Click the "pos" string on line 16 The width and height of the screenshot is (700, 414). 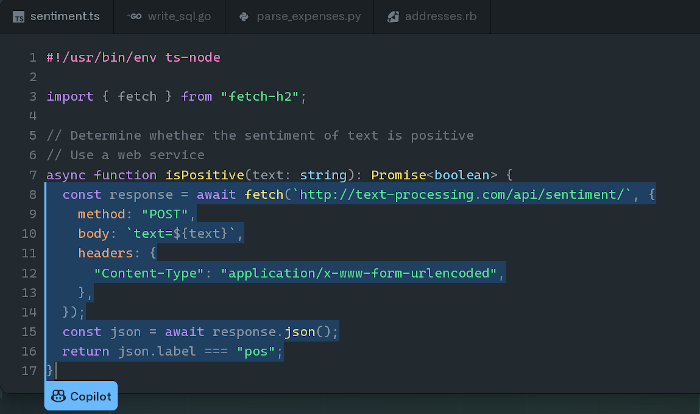256,352
